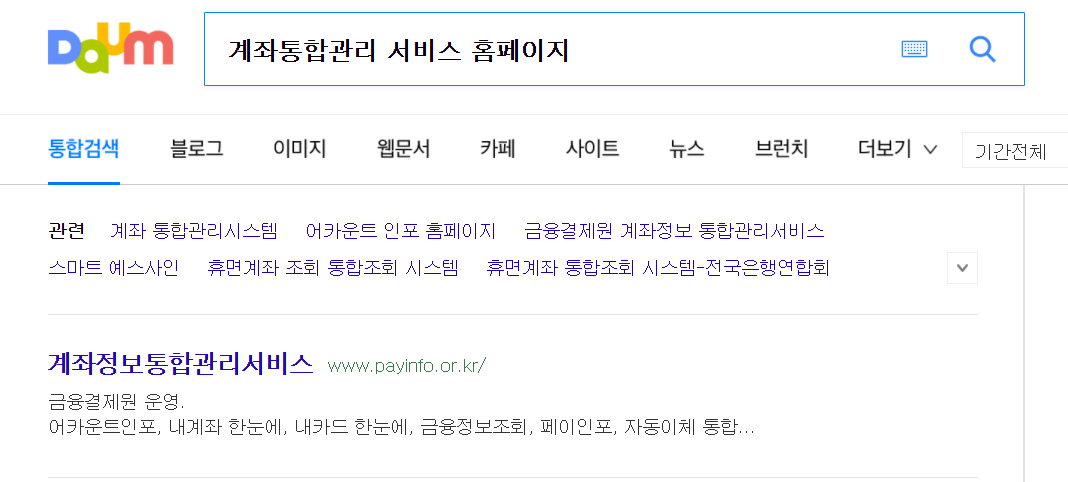
Task: Switch to the 이미지 tab
Action: [300, 149]
